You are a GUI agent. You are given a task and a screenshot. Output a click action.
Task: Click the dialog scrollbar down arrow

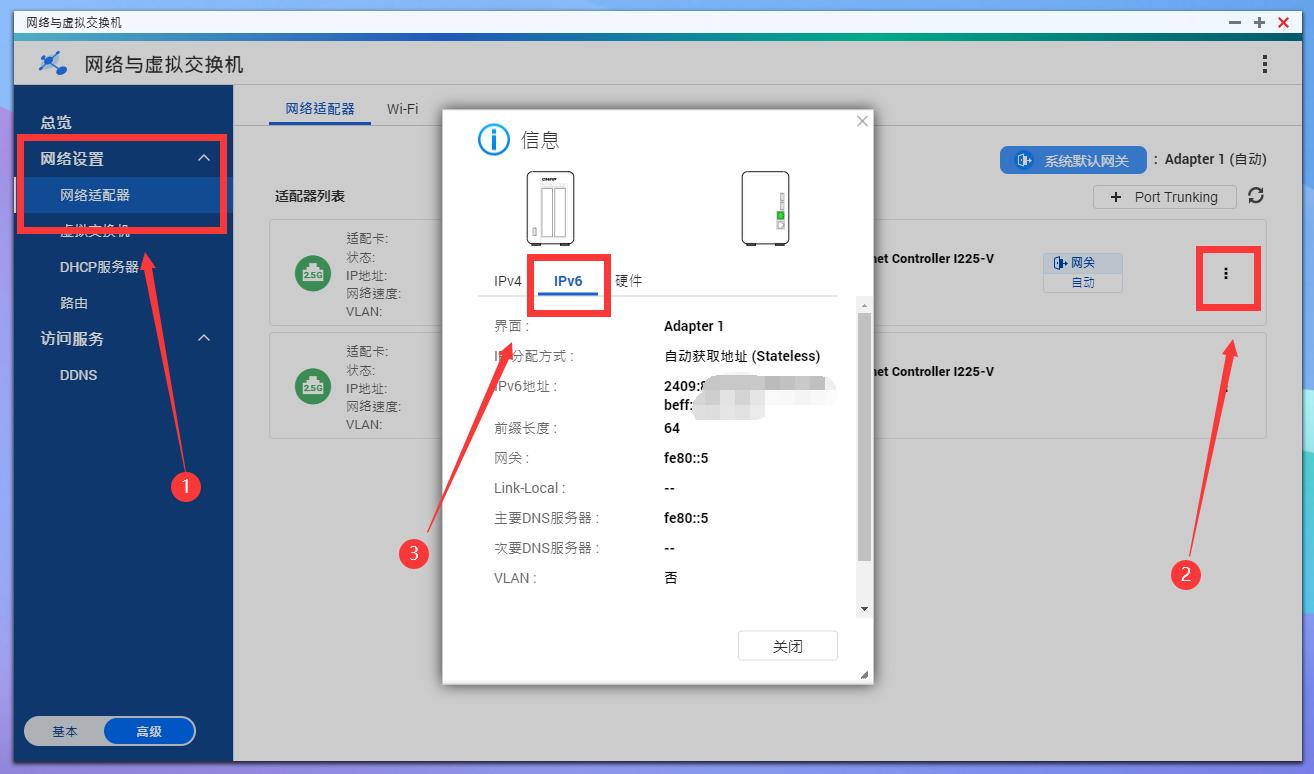pos(862,608)
